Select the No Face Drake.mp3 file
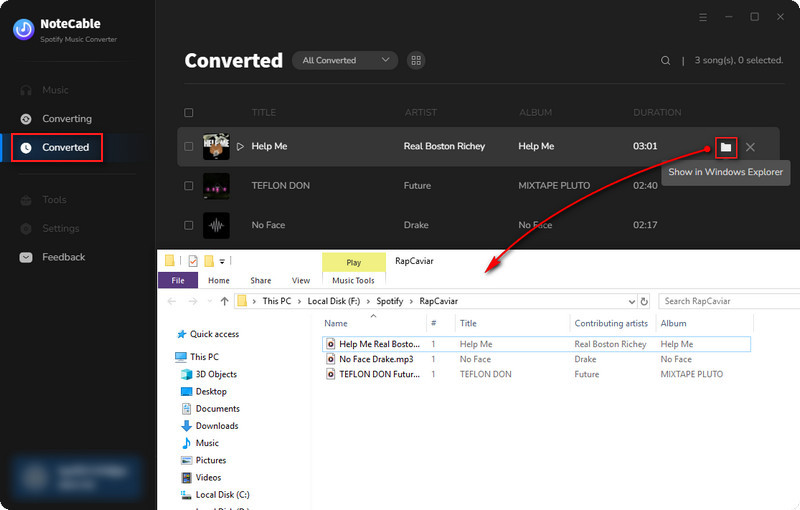Viewport: 800px width, 510px height. click(x=376, y=359)
